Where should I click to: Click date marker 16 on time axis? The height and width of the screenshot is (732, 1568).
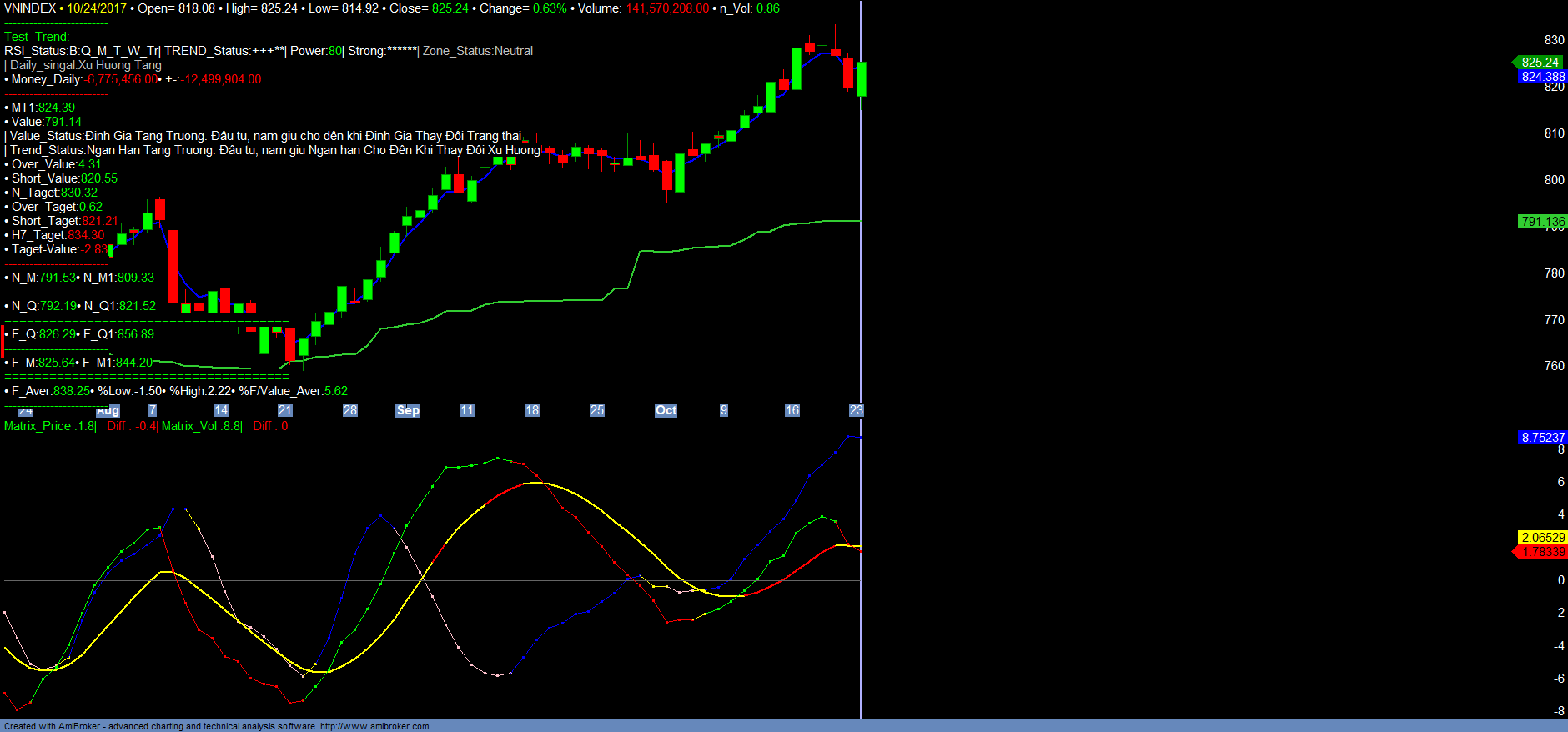click(792, 410)
